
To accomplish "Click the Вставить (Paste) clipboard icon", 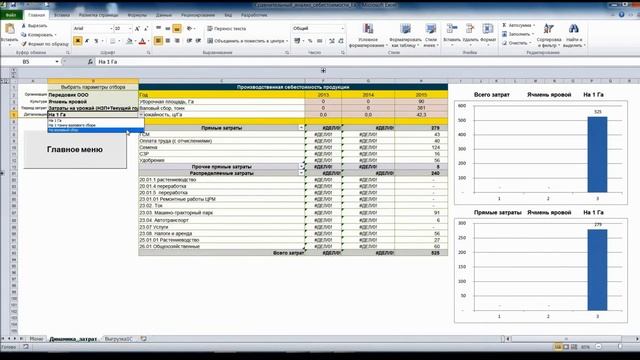I will 9,29.
